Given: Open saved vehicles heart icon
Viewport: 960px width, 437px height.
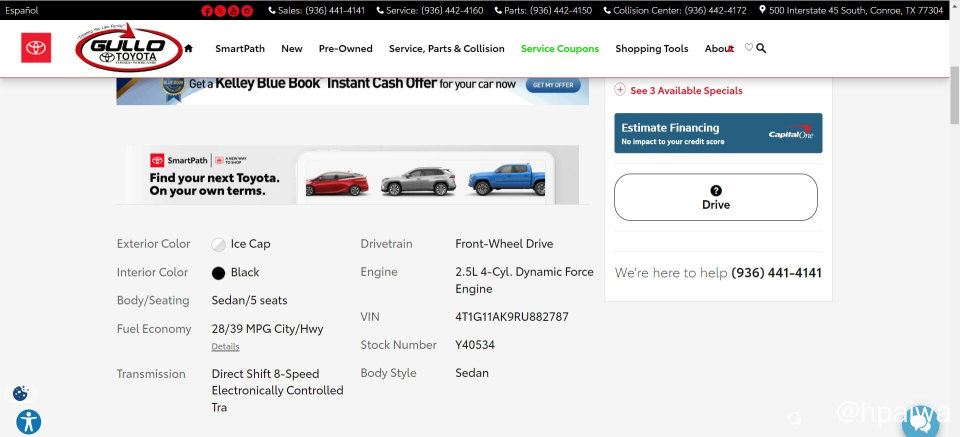Looking at the screenshot, I should click(748, 48).
